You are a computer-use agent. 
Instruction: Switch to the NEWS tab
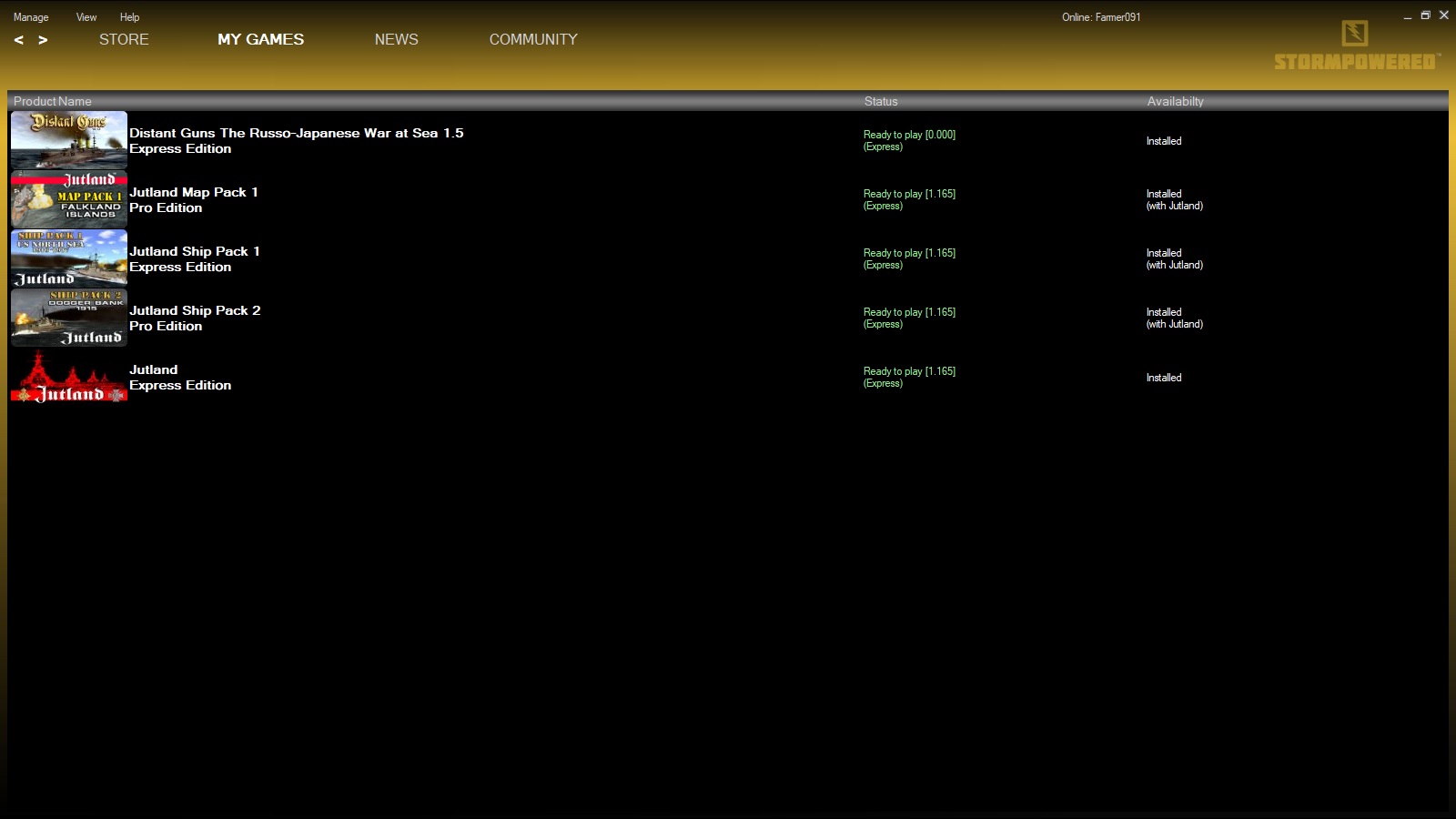click(397, 39)
